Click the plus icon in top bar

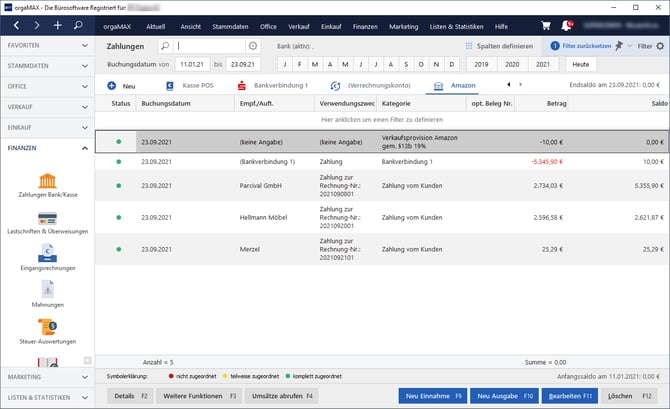(57, 26)
